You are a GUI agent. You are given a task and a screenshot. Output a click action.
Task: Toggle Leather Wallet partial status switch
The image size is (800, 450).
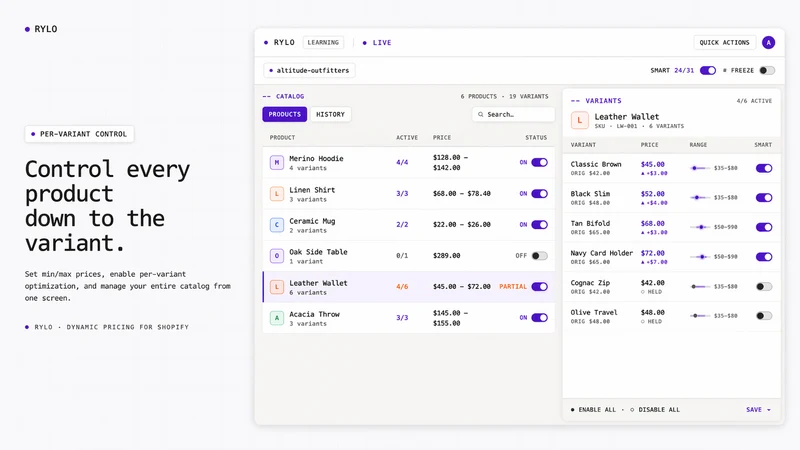coord(539,287)
